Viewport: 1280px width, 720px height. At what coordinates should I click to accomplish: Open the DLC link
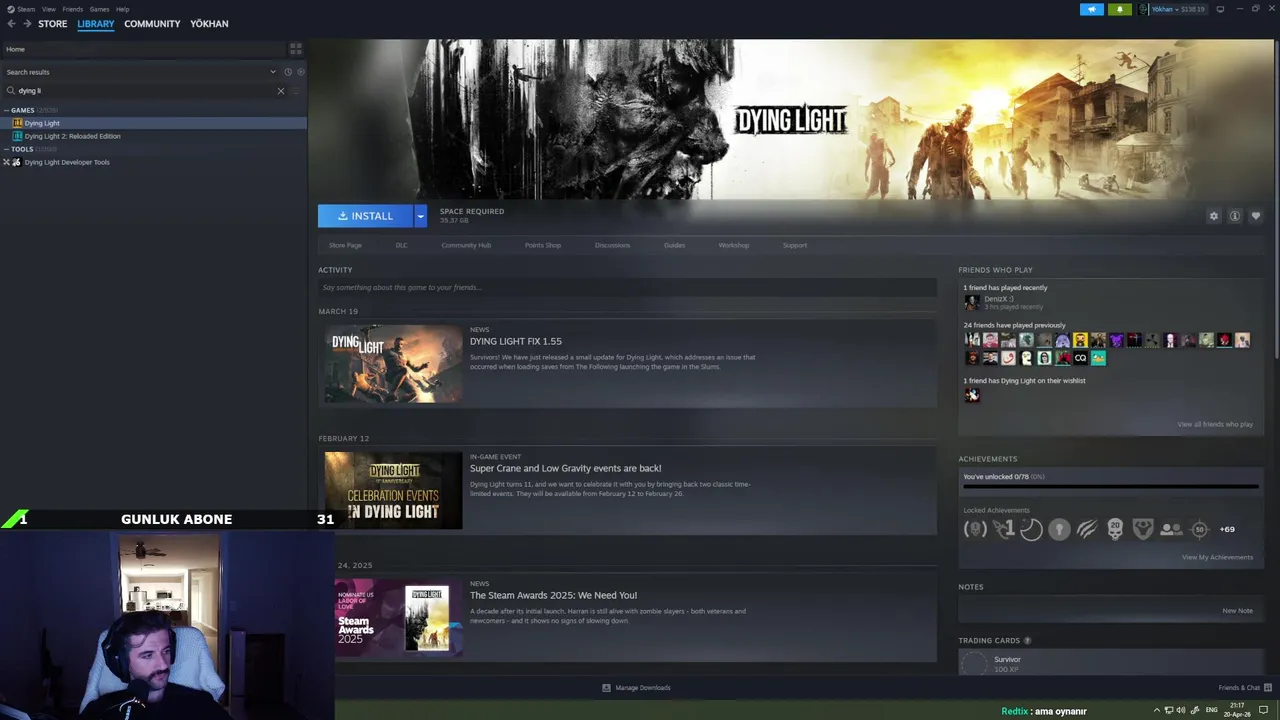[x=401, y=245]
